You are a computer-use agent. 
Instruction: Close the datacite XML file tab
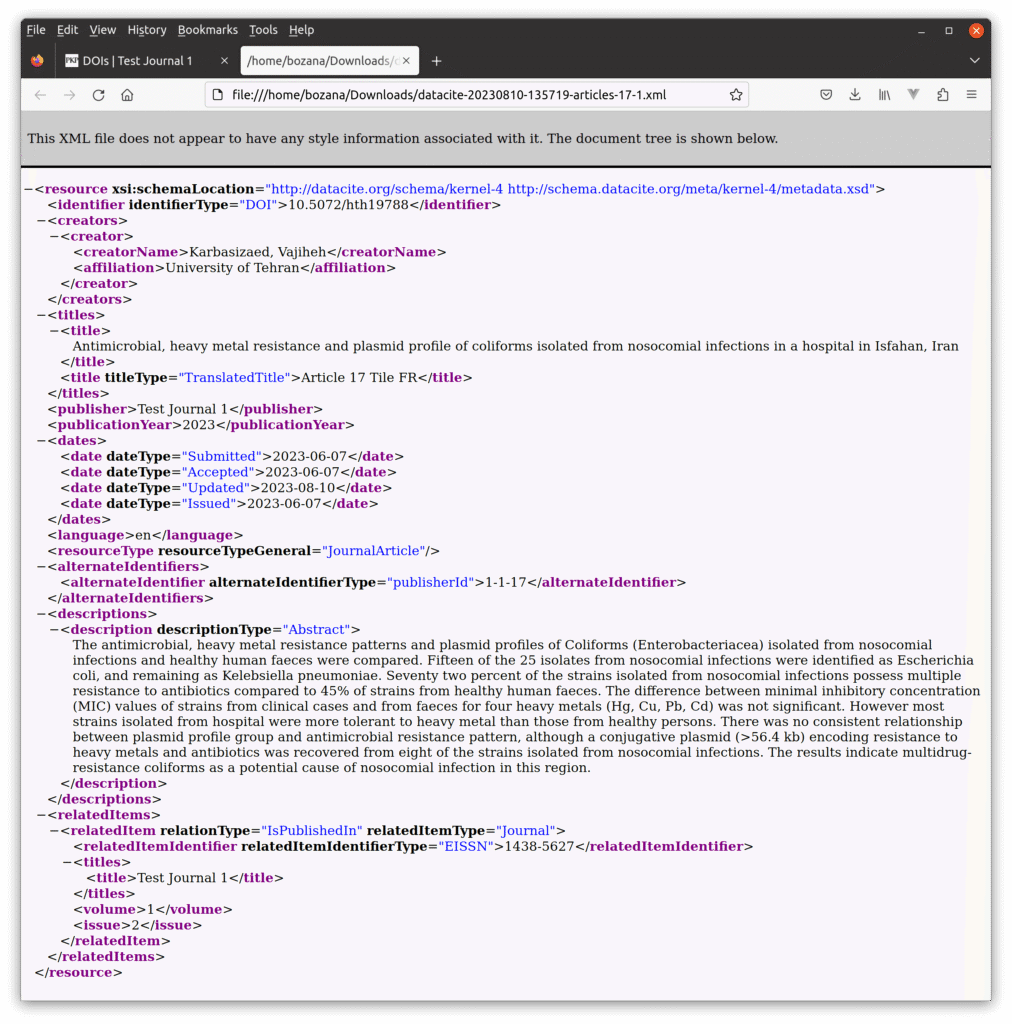406,61
